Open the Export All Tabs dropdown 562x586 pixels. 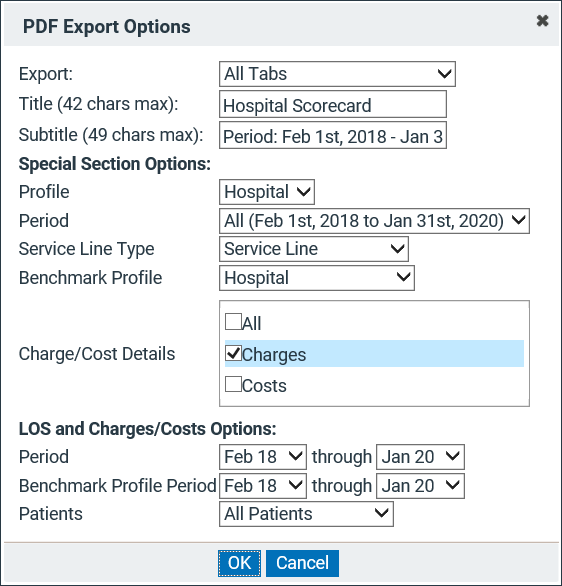[x=337, y=74]
